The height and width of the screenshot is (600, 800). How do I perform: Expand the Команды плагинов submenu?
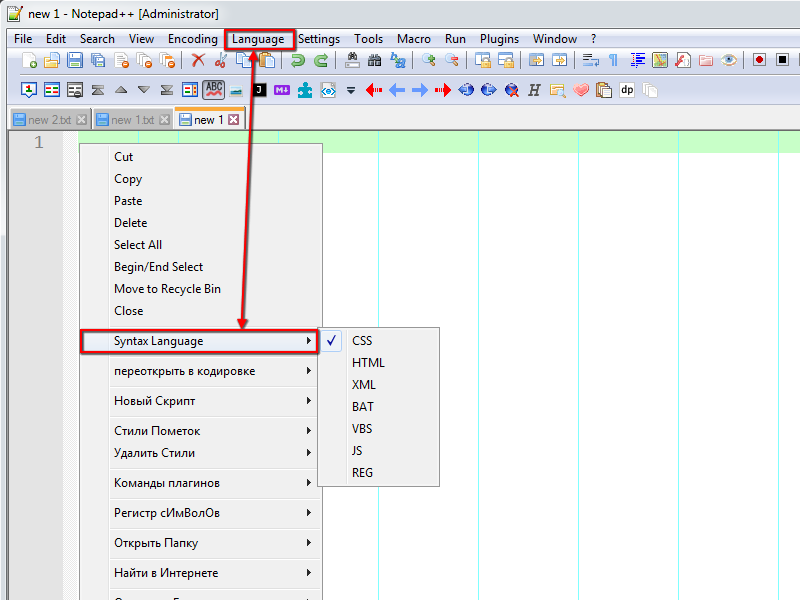point(199,483)
